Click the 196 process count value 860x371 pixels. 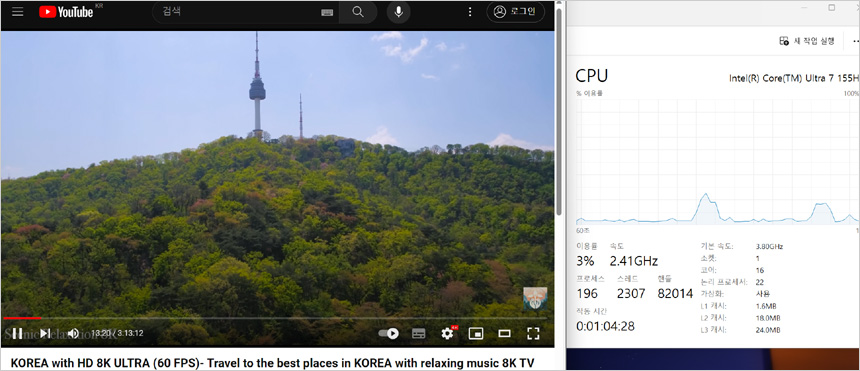587,294
